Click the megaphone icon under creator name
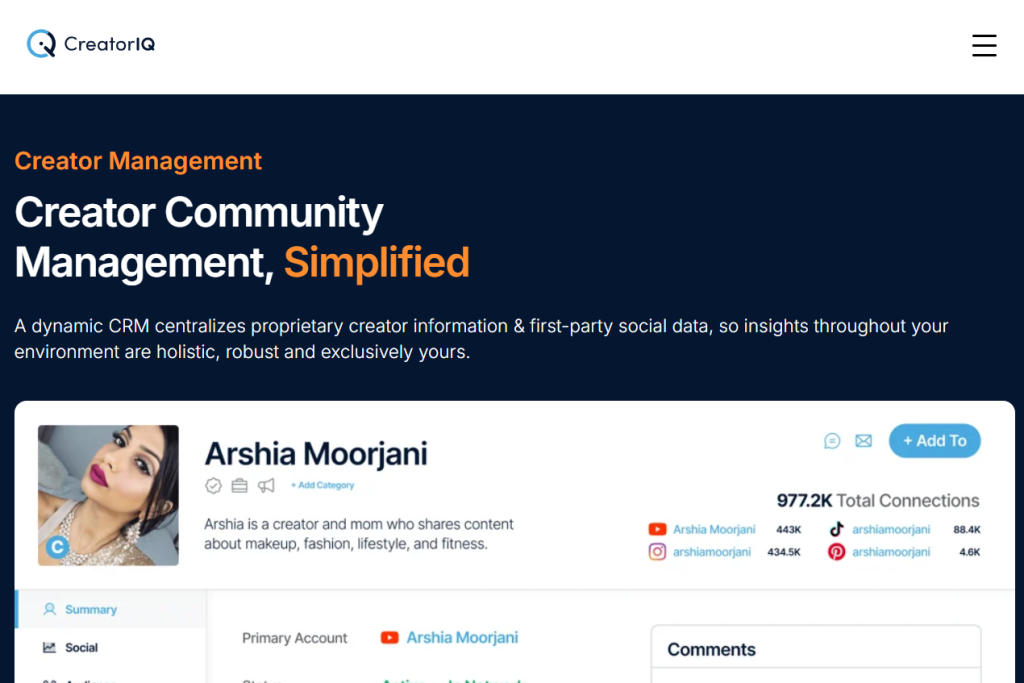The image size is (1024, 683). pyautogui.click(x=266, y=486)
